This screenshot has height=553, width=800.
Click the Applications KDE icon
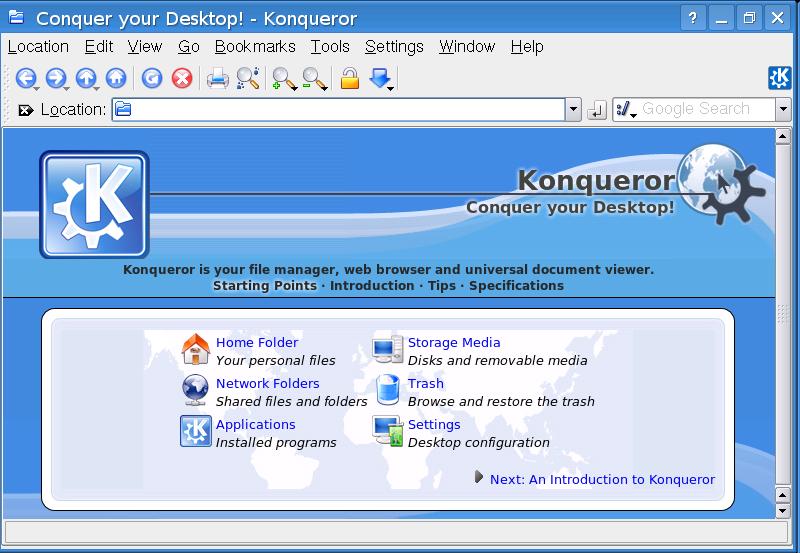(x=195, y=431)
